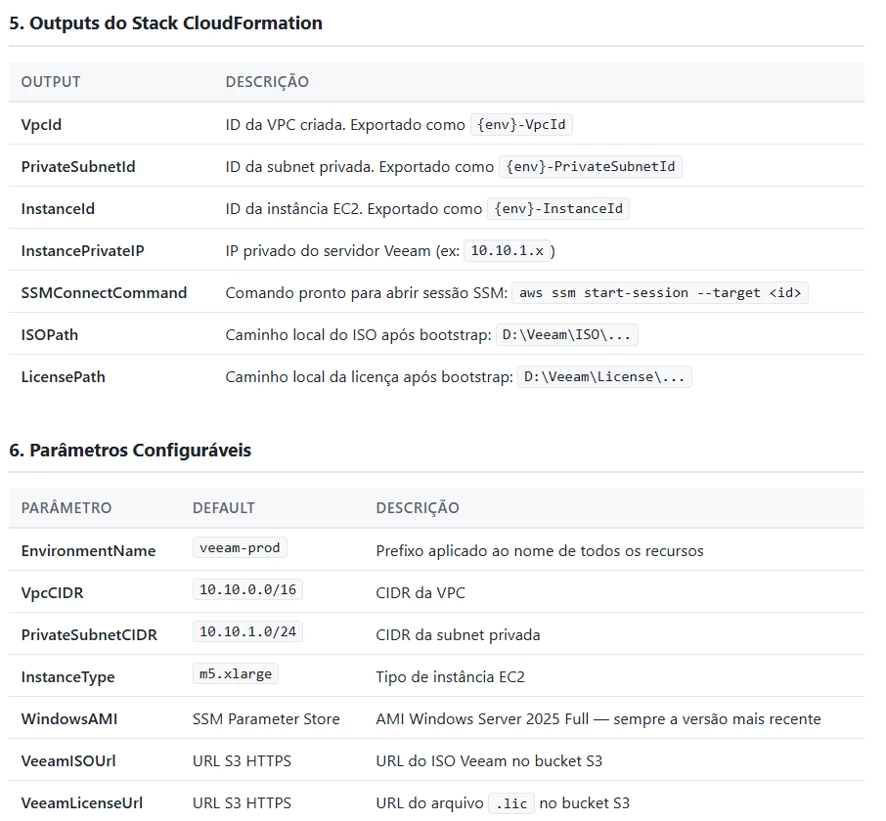Click the InstancePrivateIP output name
This screenshot has height=821, width=886.
(x=82, y=251)
